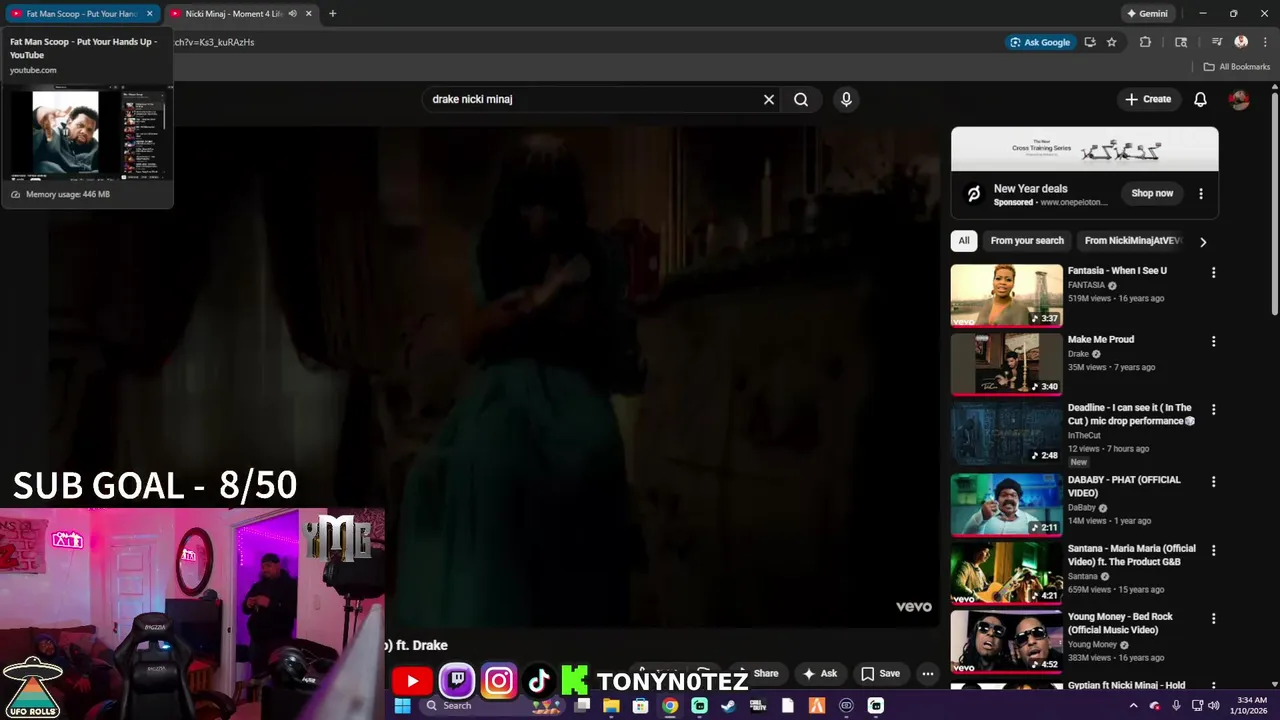1280x720 pixels.
Task: Open the Fantasia When I See U thumbnail
Action: point(1006,295)
